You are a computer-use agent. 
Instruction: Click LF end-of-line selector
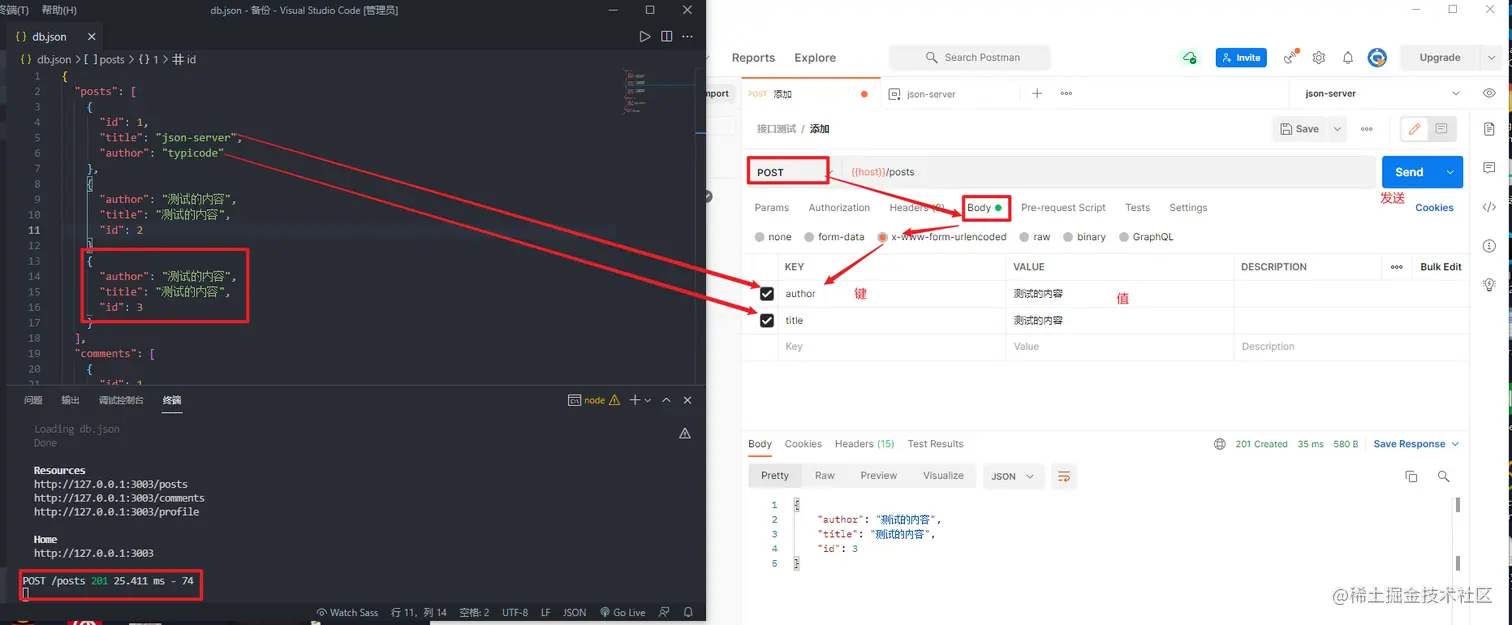[546, 612]
